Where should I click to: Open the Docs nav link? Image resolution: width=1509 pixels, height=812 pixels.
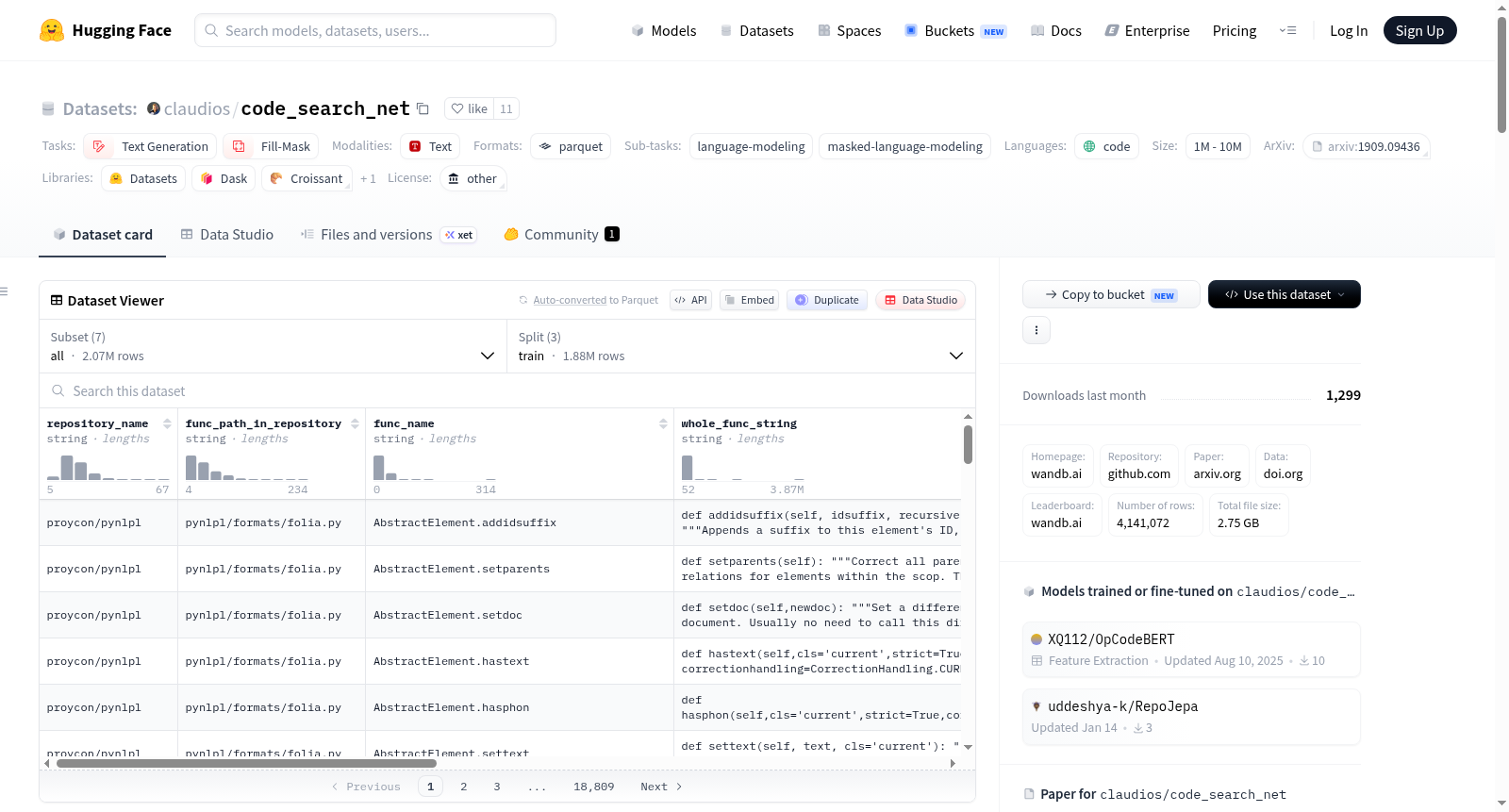coord(1056,30)
